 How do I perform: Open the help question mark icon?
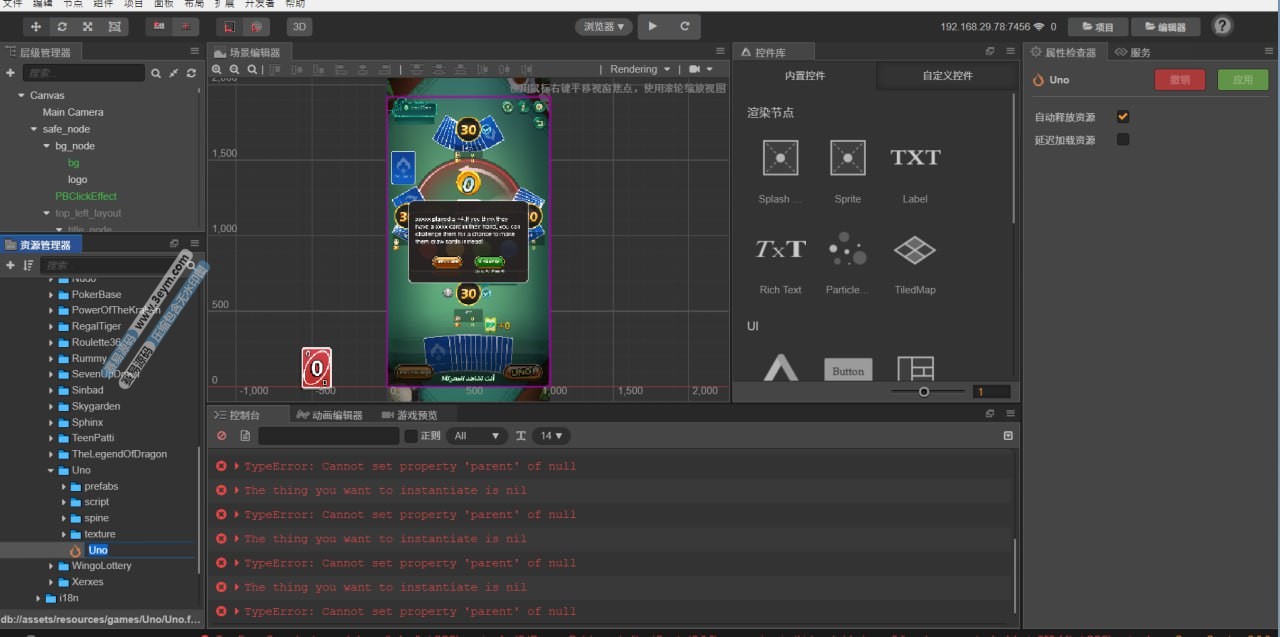click(1222, 26)
